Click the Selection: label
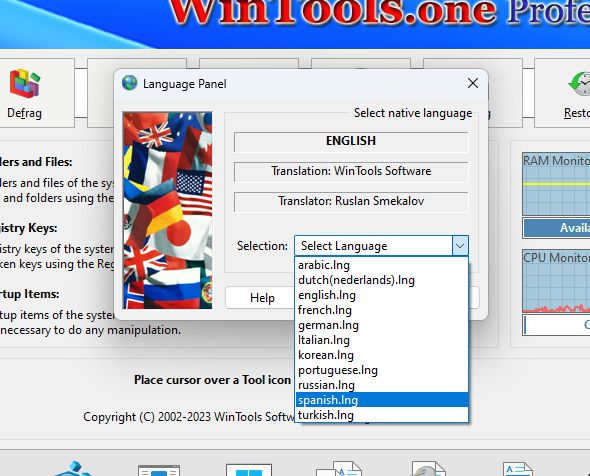Screen dimensions: 590x476 pos(262,246)
